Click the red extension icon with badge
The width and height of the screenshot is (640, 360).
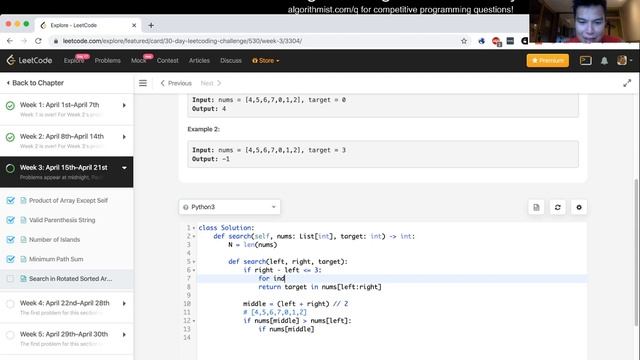point(496,41)
